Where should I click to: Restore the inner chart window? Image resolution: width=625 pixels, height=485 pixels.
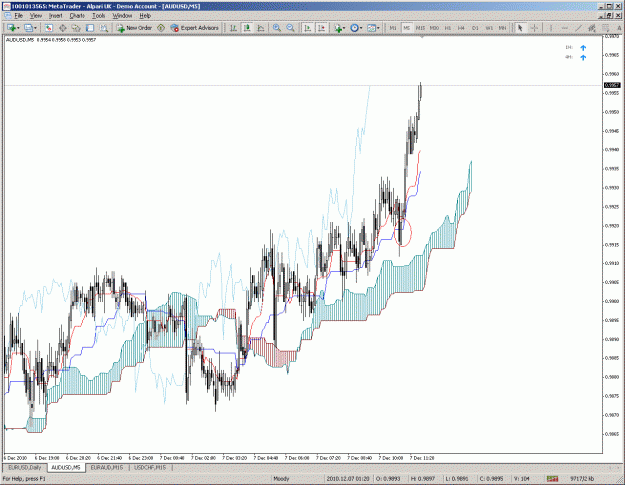609,16
